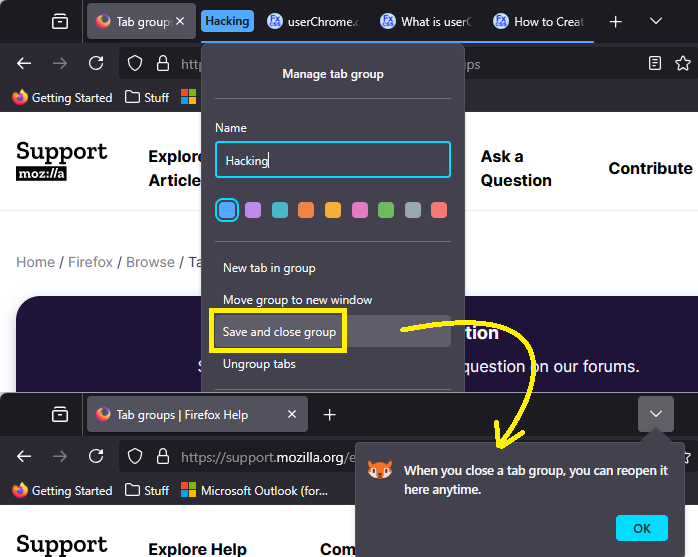Click Mozilla Support logo in bottom window

pyautogui.click(x=61, y=545)
